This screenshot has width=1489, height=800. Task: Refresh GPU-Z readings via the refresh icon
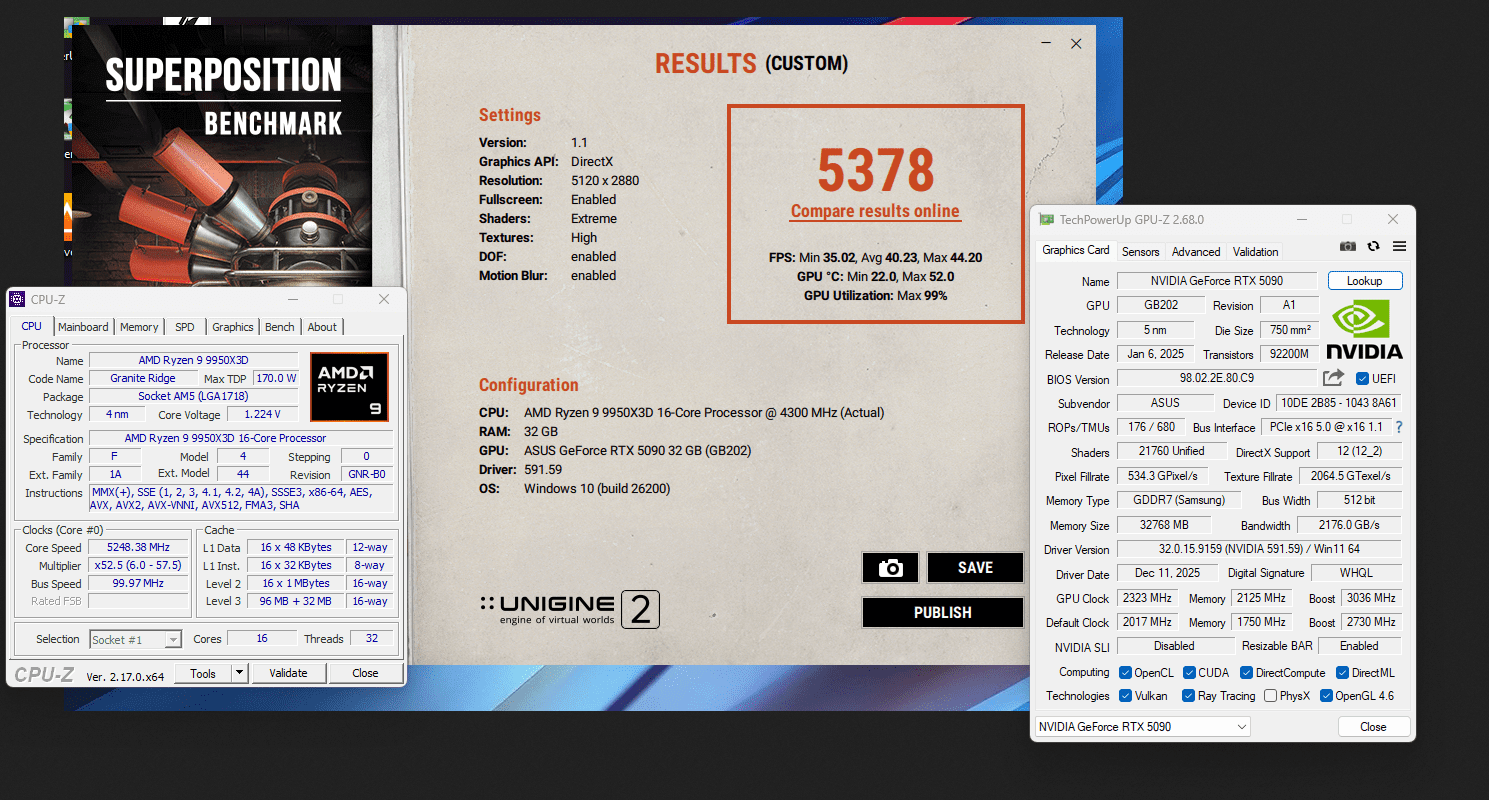(1374, 246)
